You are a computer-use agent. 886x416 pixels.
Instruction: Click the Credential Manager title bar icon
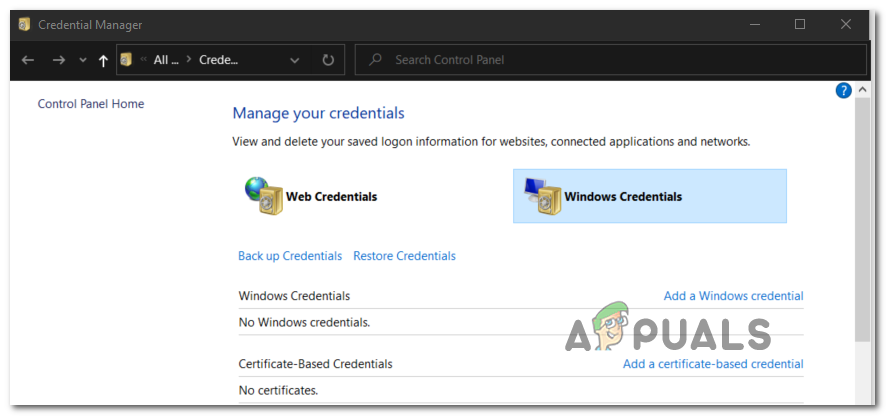pyautogui.click(x=24, y=24)
